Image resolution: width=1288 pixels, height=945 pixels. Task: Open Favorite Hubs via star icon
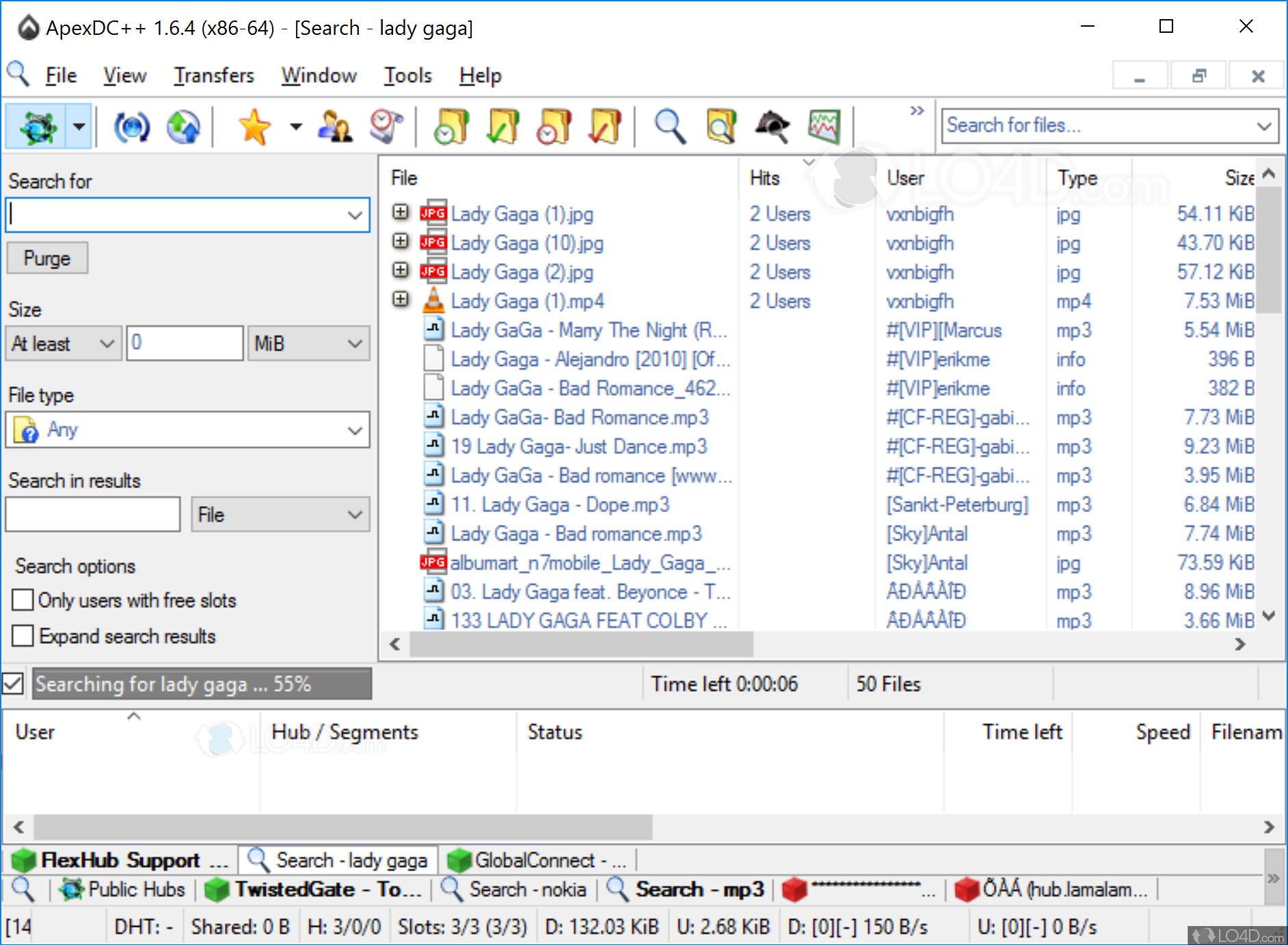point(254,126)
